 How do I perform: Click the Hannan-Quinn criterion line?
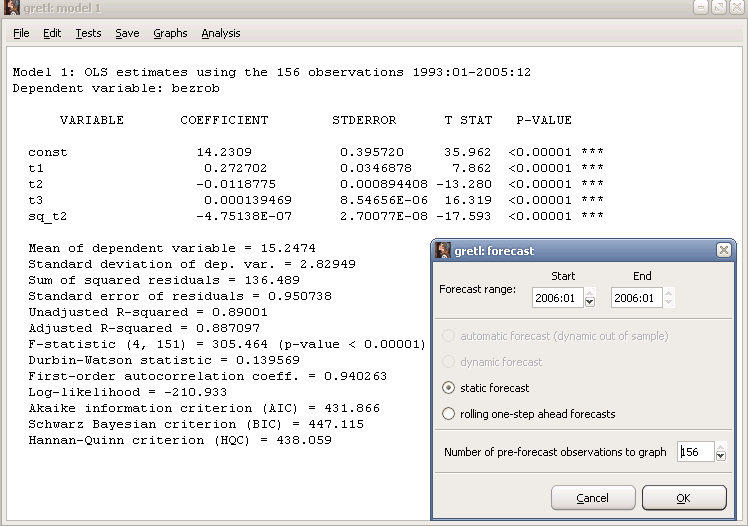180,440
